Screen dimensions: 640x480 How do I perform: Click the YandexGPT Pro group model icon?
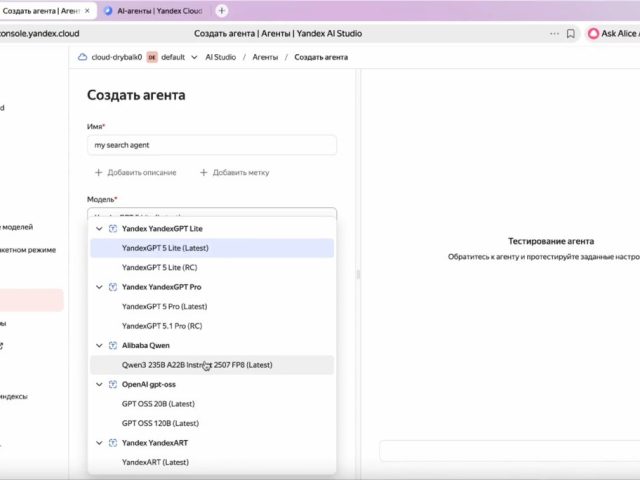pyautogui.click(x=113, y=287)
